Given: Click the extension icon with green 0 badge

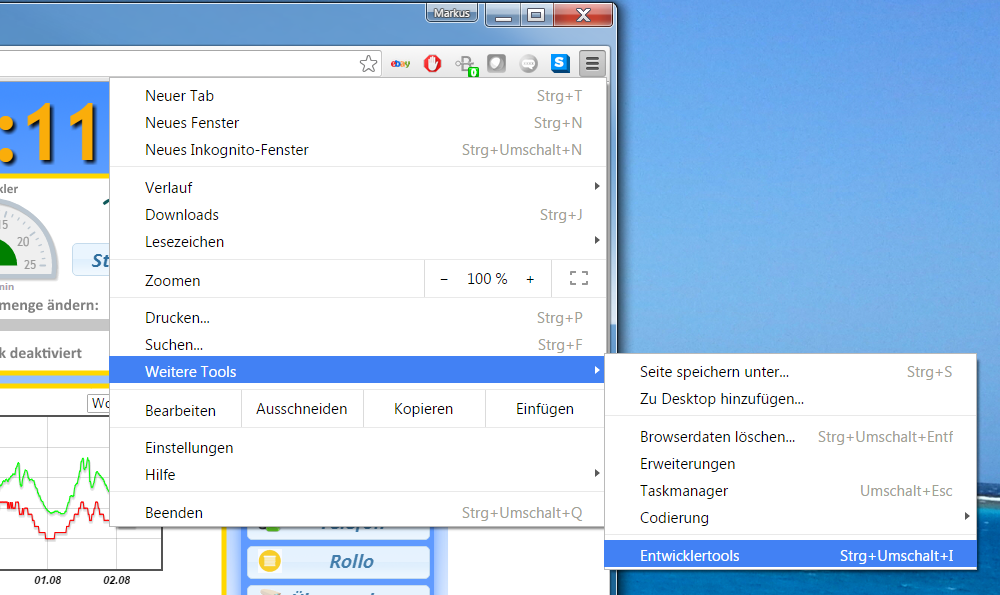Looking at the screenshot, I should (x=465, y=65).
